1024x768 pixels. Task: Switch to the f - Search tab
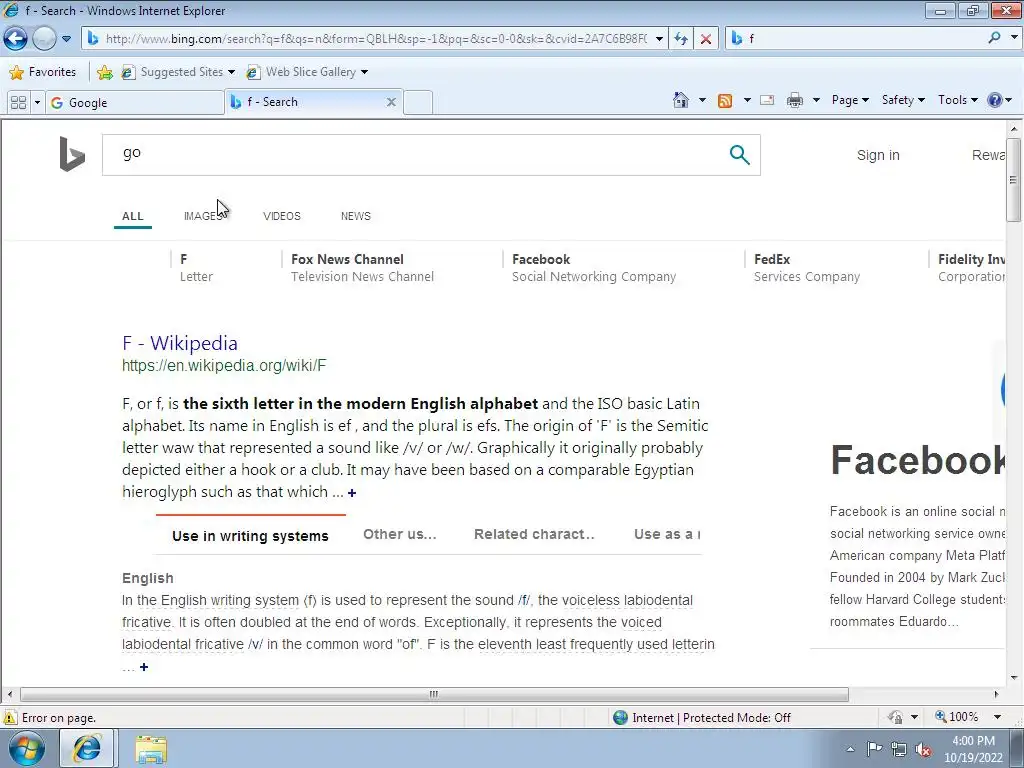pos(312,102)
